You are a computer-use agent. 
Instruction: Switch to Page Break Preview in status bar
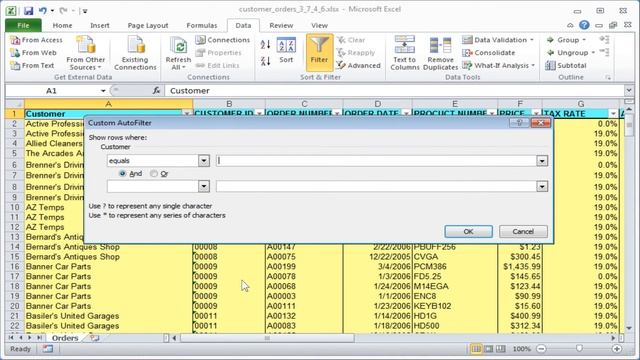[x=500, y=349]
